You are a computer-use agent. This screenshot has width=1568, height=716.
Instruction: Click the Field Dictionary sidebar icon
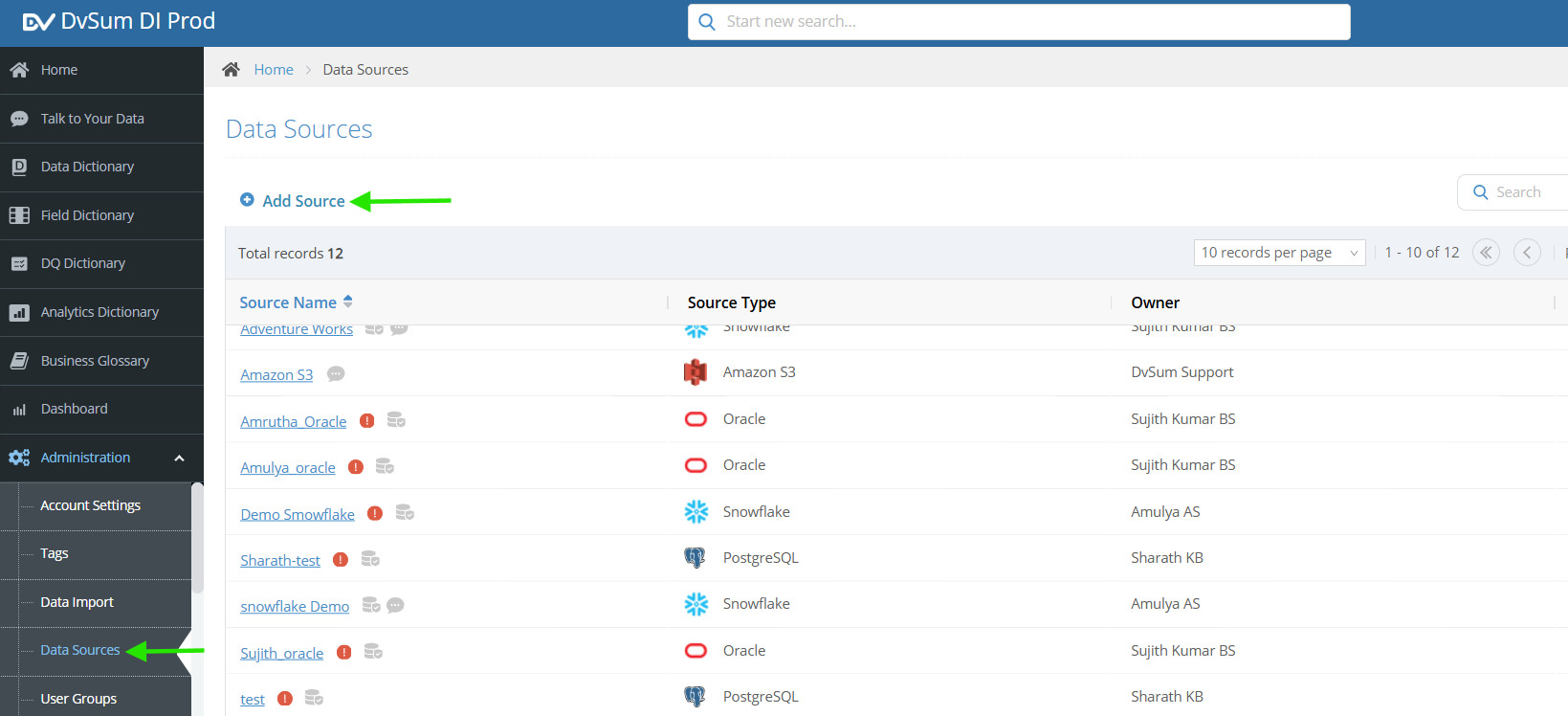pyautogui.click(x=19, y=215)
